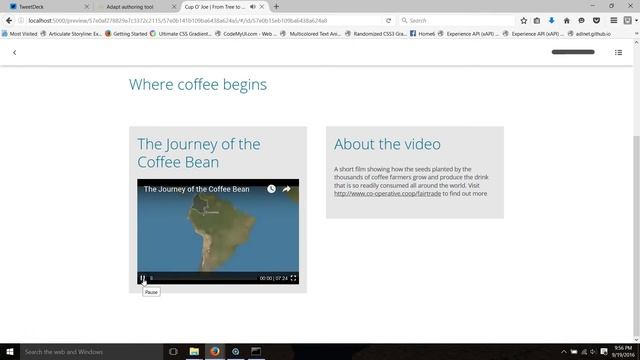Focus the browser Search field

coord(457,20)
